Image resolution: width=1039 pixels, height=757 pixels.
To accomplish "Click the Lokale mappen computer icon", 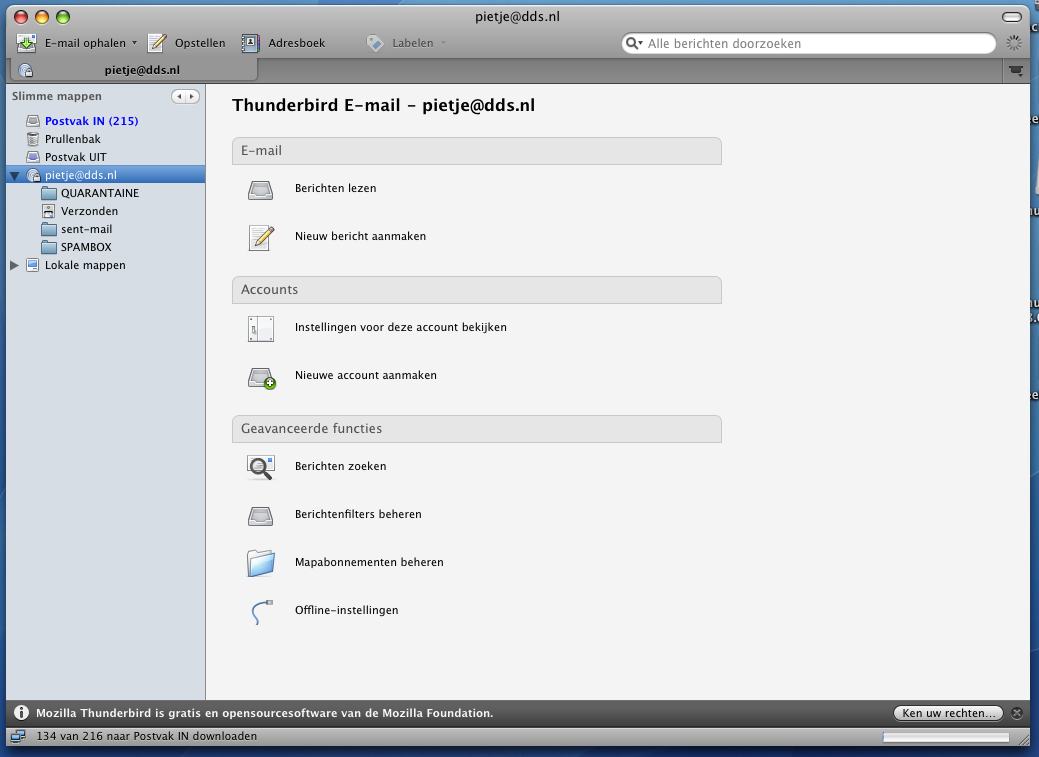I will [x=32, y=265].
